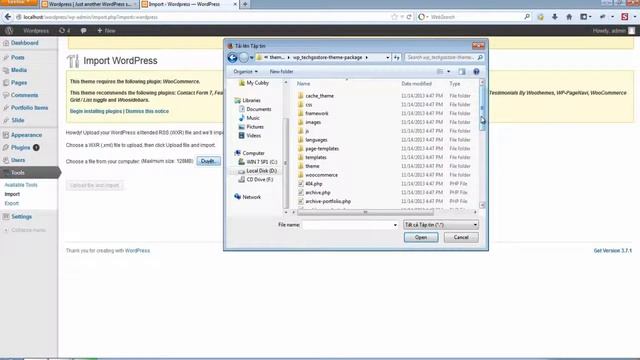Sort files by Name column header
This screenshot has width=640, height=360.
tap(303, 84)
